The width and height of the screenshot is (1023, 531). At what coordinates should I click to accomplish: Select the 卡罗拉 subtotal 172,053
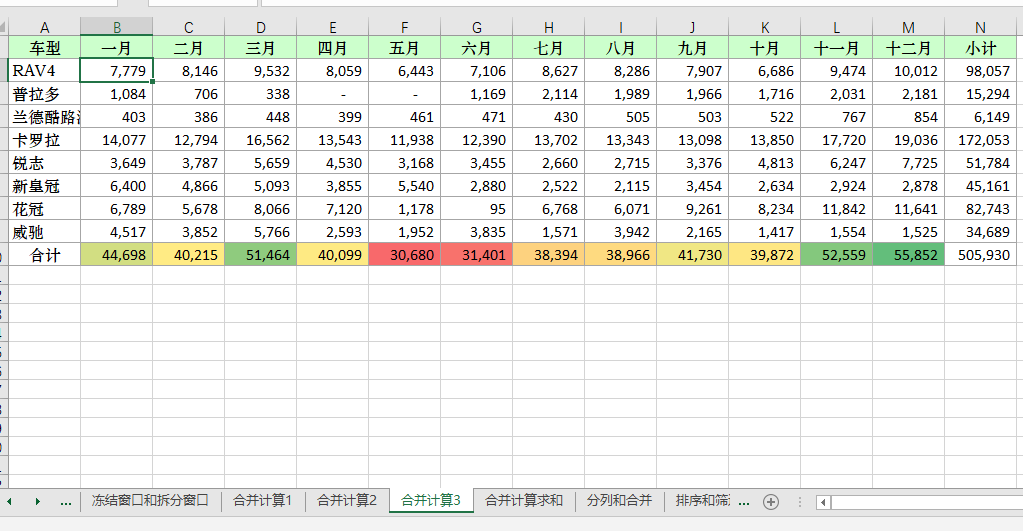pos(981,140)
